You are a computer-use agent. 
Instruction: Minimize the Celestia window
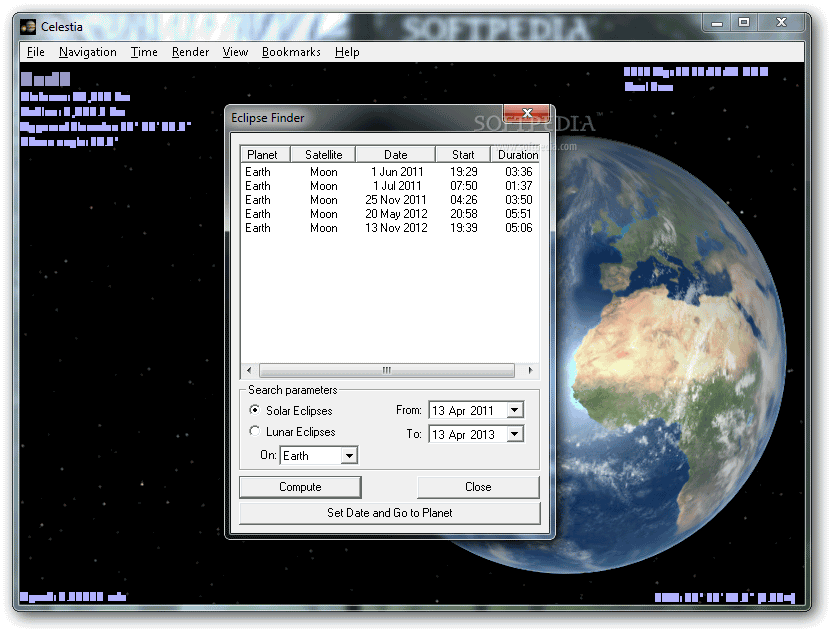tap(717, 23)
